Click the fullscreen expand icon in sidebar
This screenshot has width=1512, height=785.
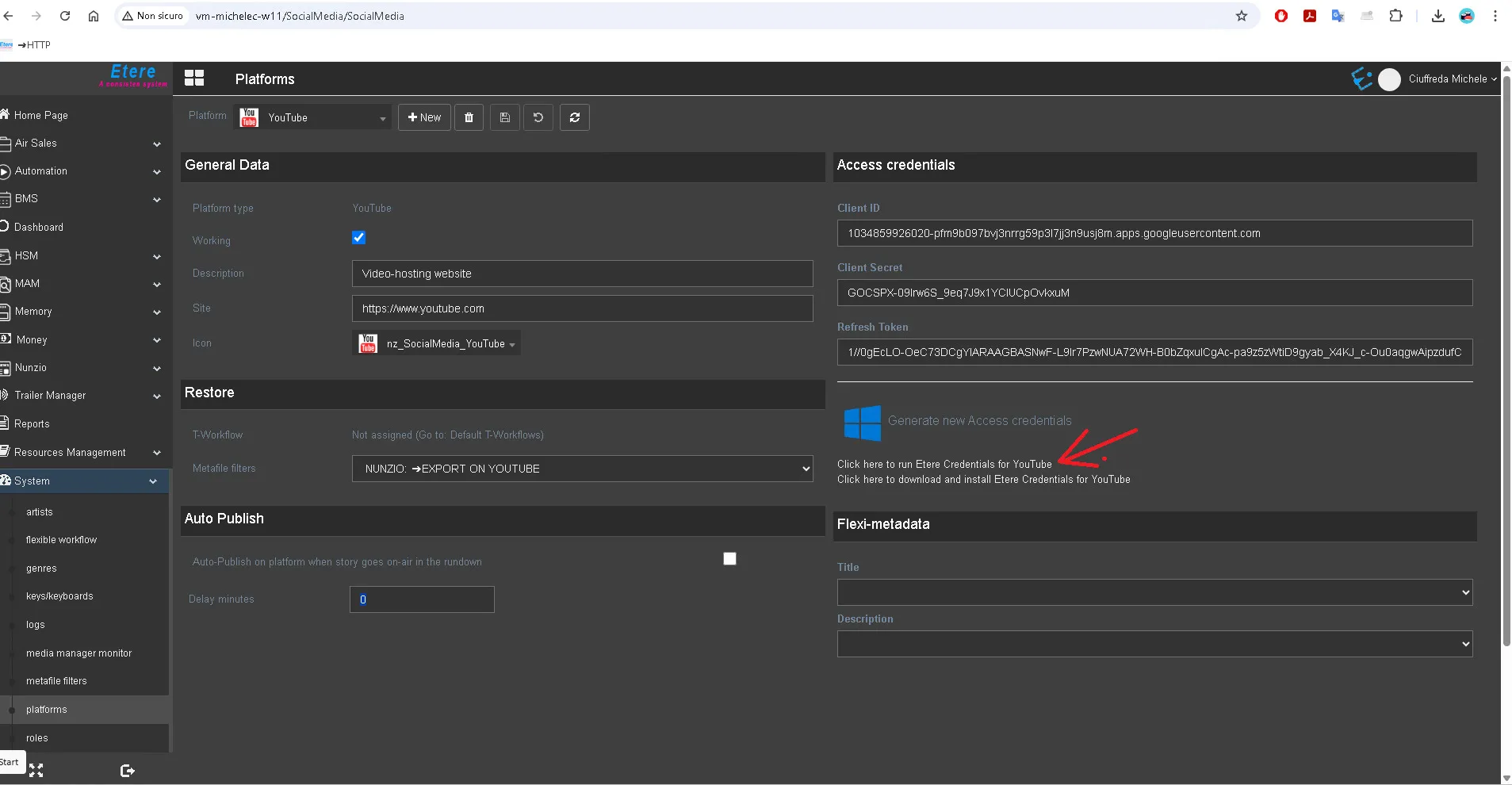tap(36, 770)
